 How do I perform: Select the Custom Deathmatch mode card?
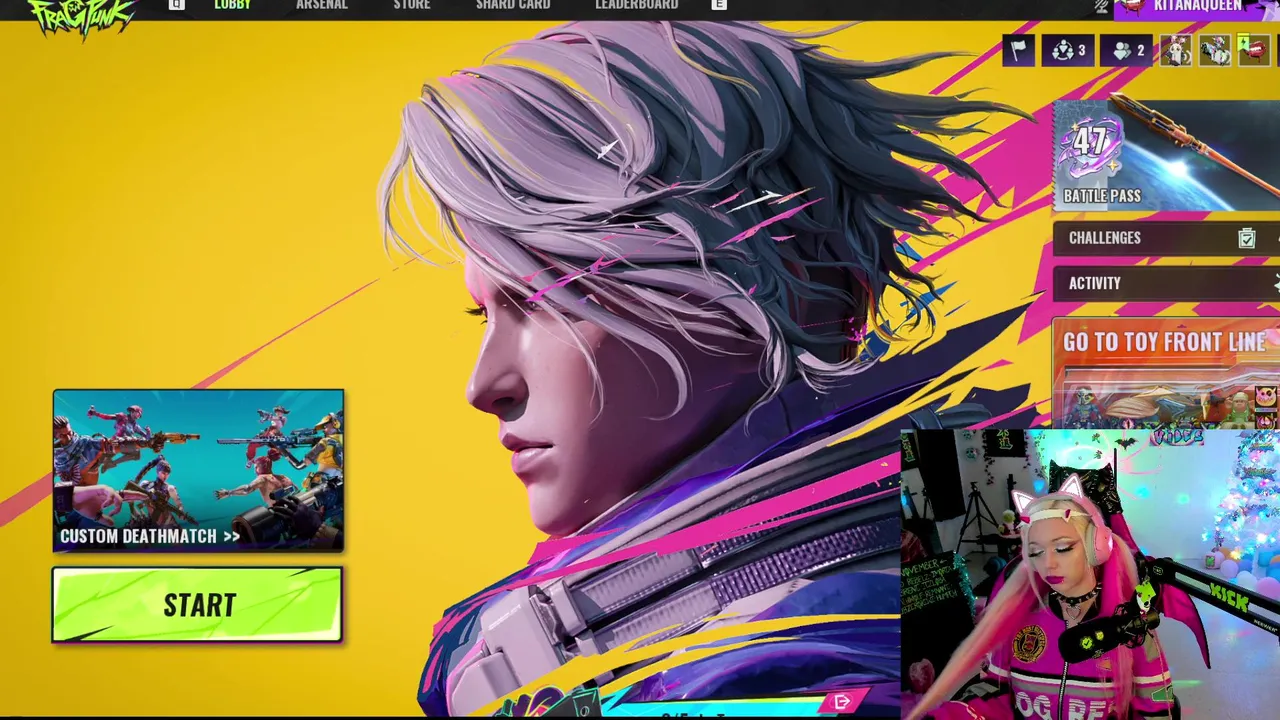[198, 470]
